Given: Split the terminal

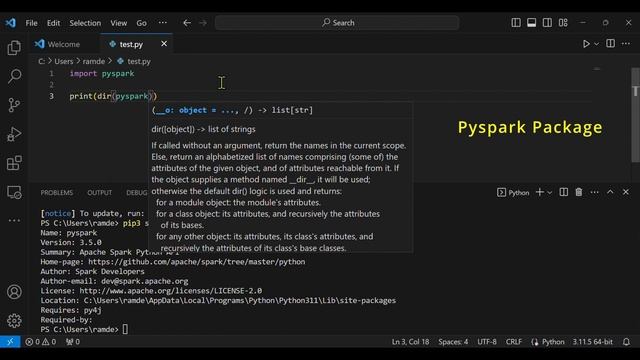Looking at the screenshot, I should tap(564, 192).
